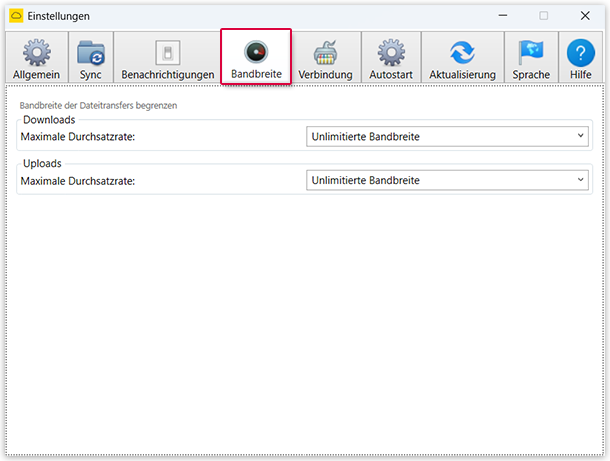This screenshot has width=610, height=461.
Task: Click the Einstellungen window title
Action: point(58,16)
